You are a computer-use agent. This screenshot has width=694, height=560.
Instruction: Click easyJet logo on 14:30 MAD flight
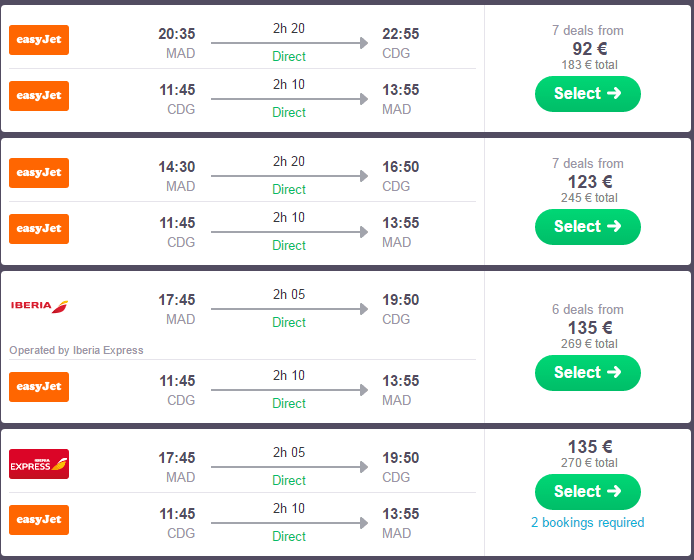pos(39,173)
